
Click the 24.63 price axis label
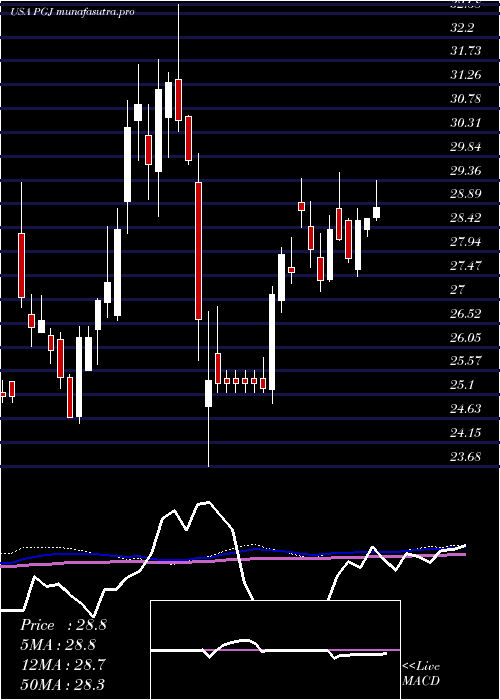point(466,409)
